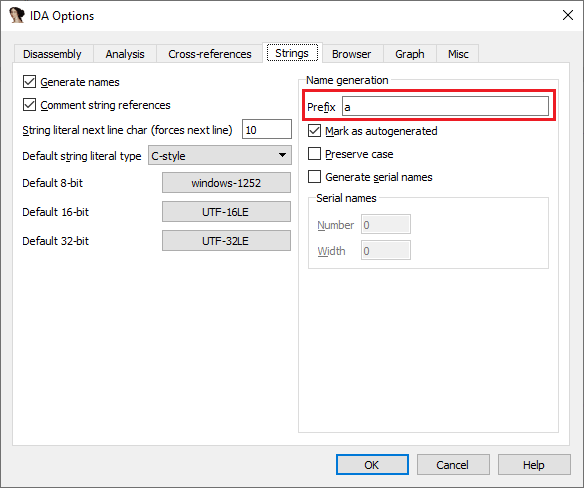Expand Default string literal type dropdown
The width and height of the screenshot is (584, 488).
point(220,155)
